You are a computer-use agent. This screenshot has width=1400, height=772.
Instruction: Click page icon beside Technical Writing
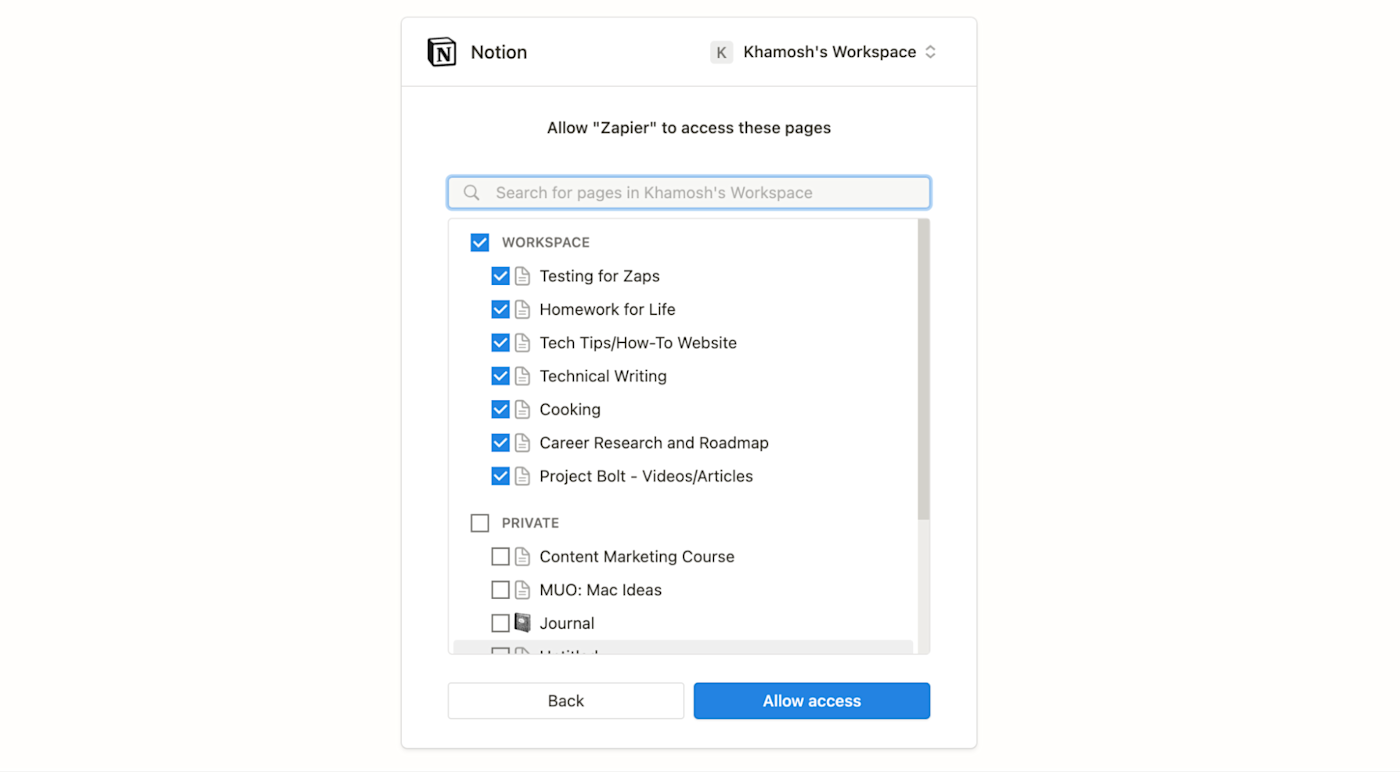[522, 376]
